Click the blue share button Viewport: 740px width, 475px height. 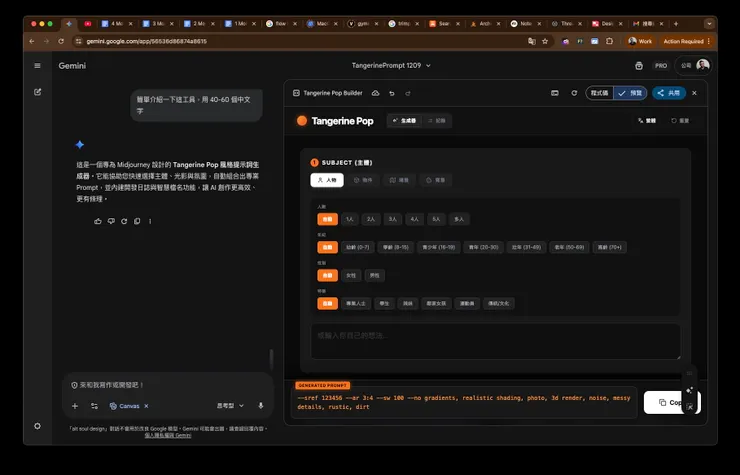(669, 93)
